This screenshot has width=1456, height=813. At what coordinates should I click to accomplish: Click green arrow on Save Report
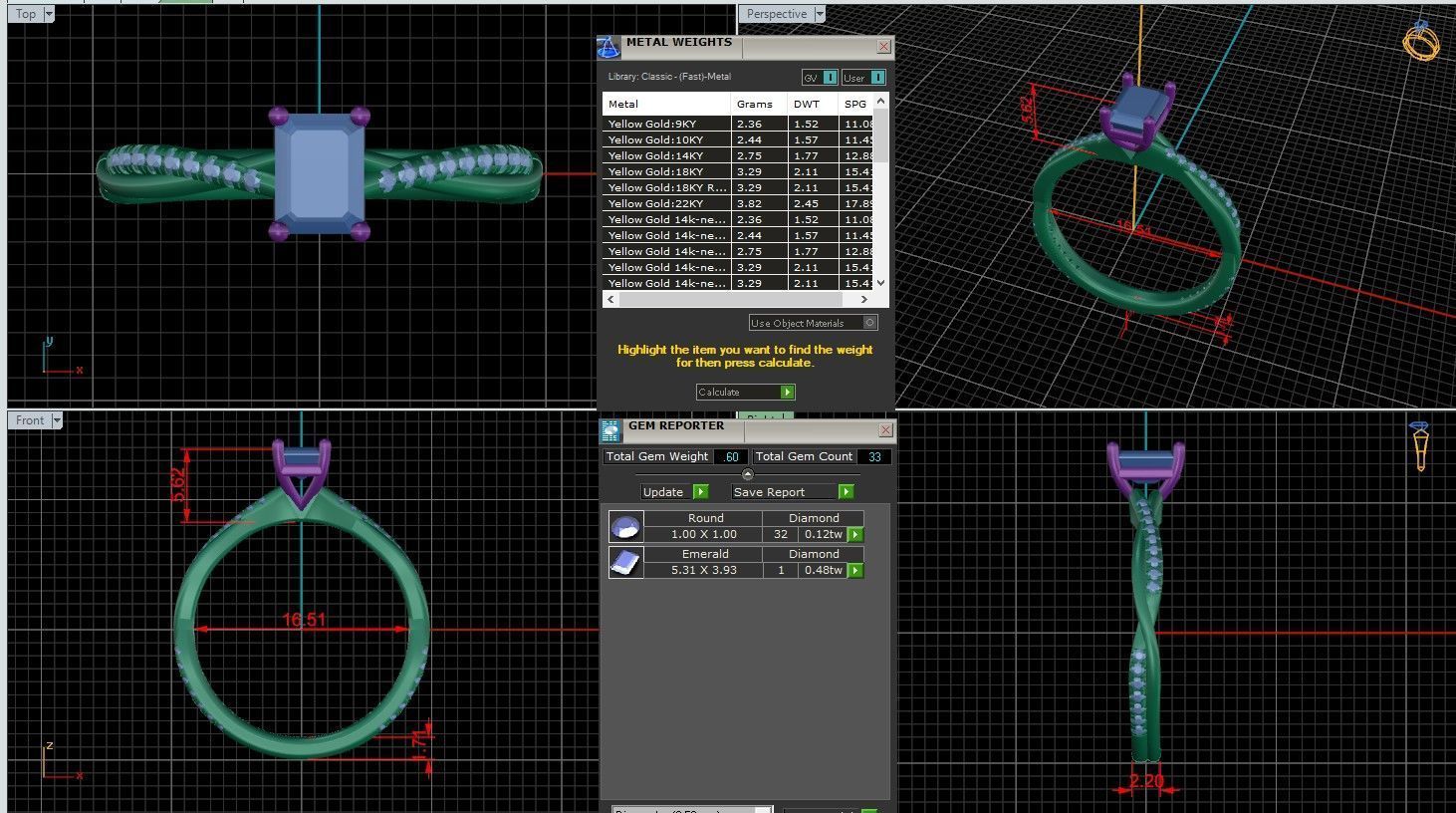846,492
